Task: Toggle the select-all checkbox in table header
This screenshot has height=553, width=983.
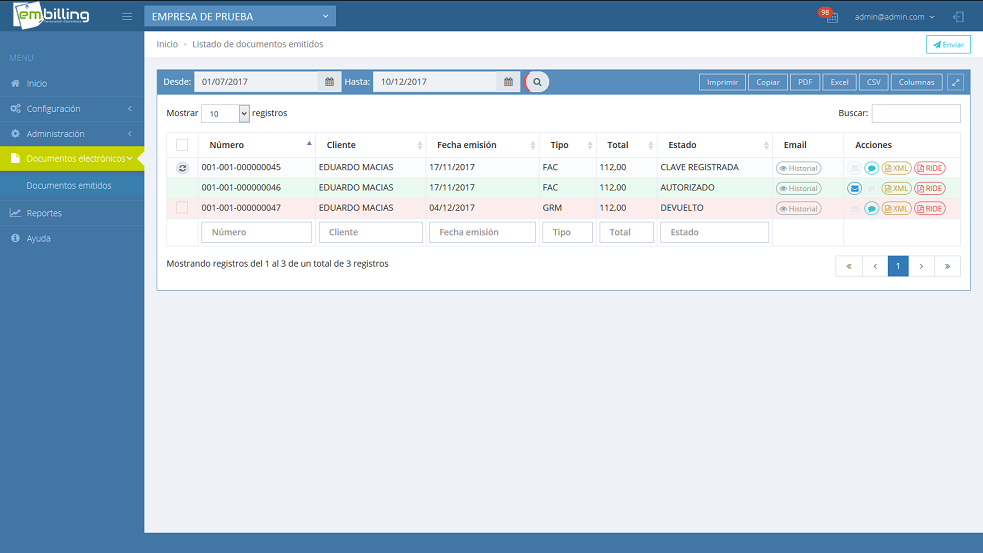Action: pyautogui.click(x=182, y=145)
